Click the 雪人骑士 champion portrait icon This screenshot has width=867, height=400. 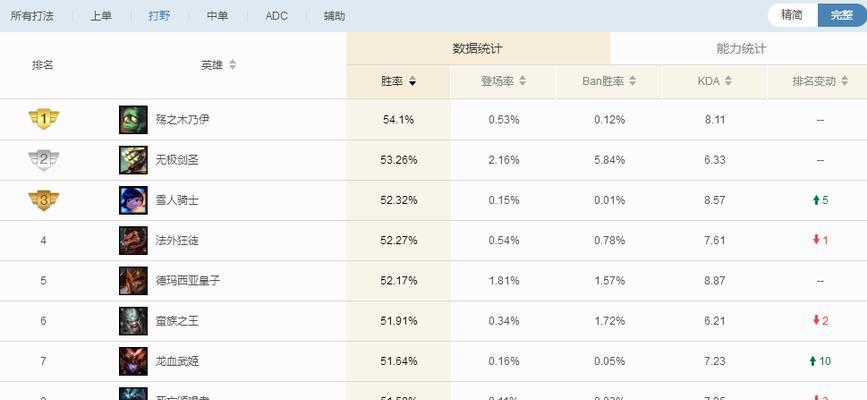click(133, 200)
